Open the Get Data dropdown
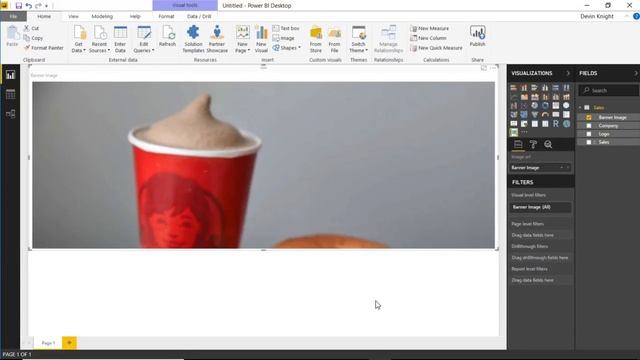640x360 pixels. pos(79,39)
